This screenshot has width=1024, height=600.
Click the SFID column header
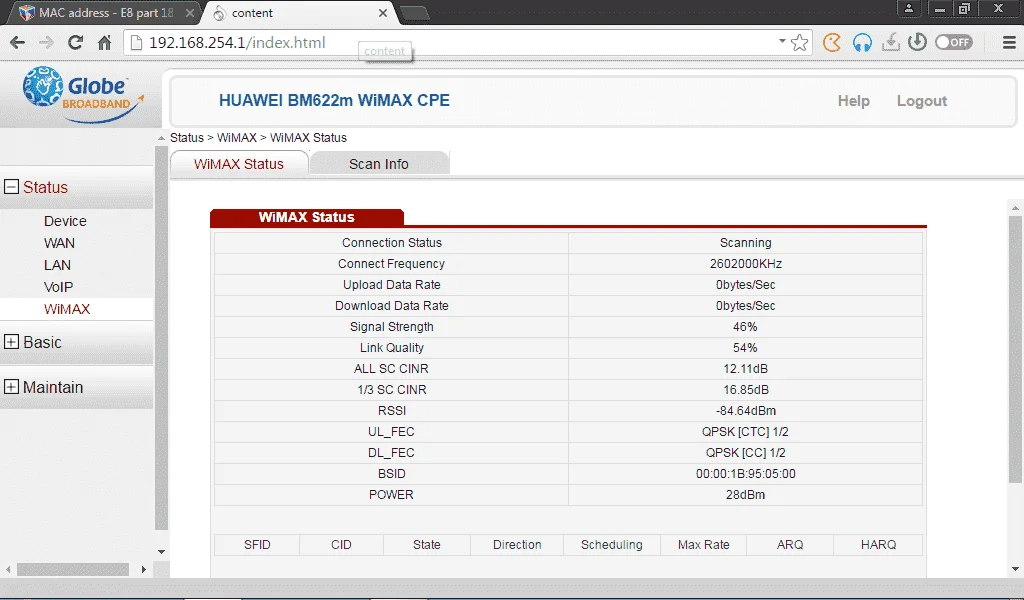pyautogui.click(x=257, y=545)
